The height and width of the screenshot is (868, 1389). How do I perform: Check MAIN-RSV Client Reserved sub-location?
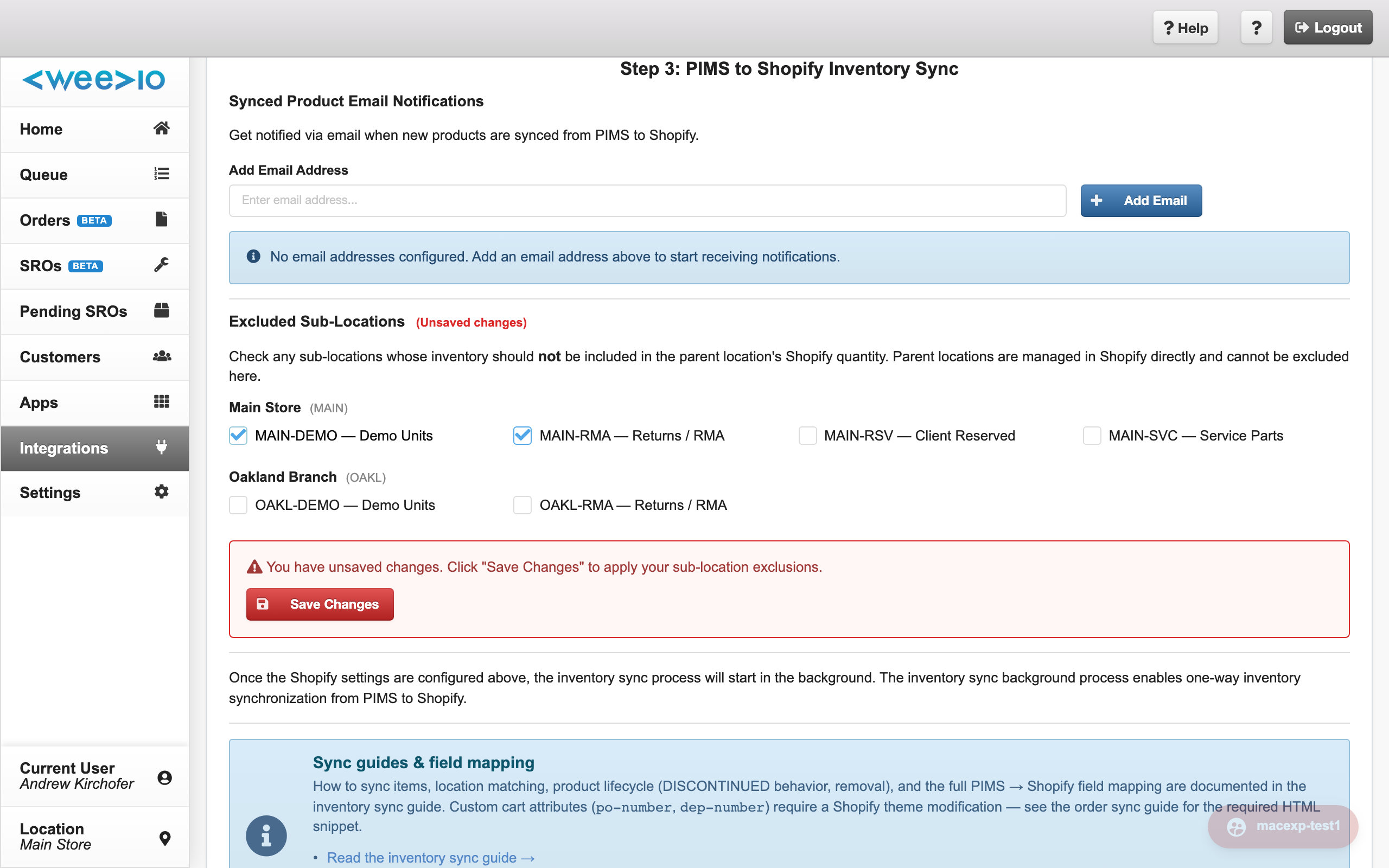click(807, 436)
